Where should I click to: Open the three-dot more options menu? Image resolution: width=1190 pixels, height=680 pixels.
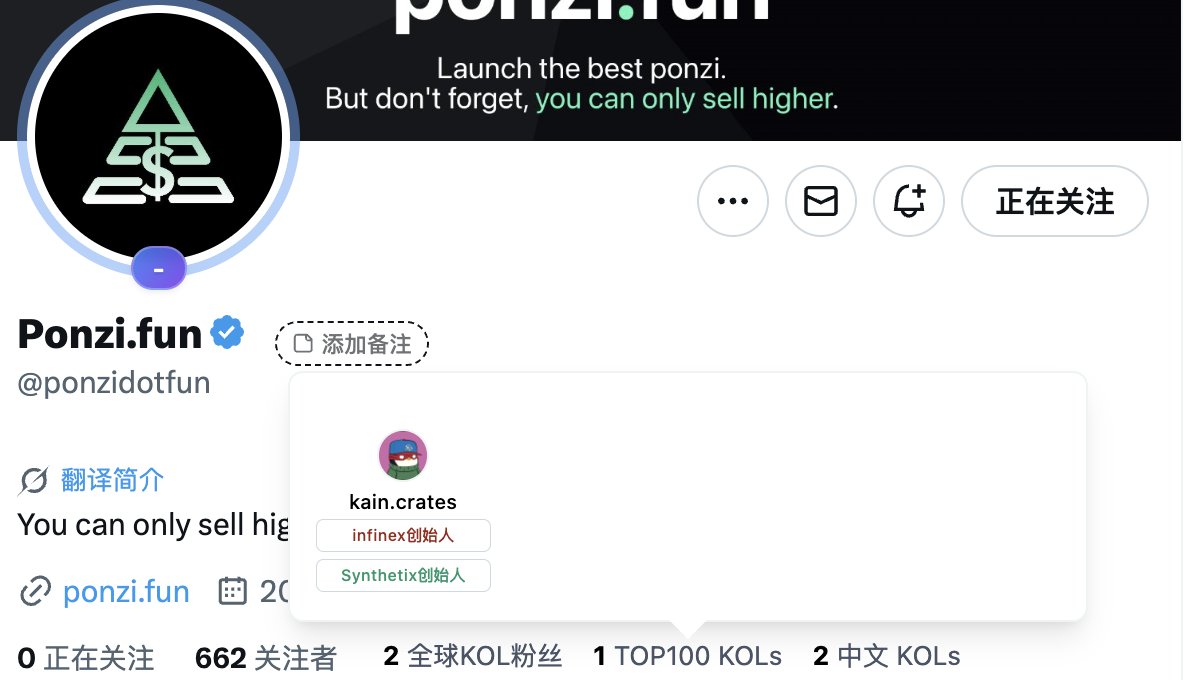tap(732, 201)
